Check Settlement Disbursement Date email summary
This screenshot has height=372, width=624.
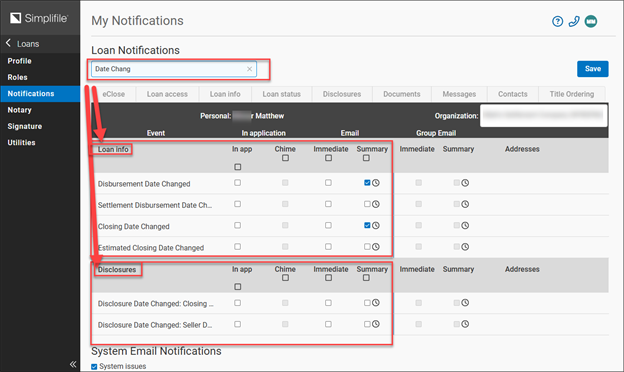[x=367, y=204]
